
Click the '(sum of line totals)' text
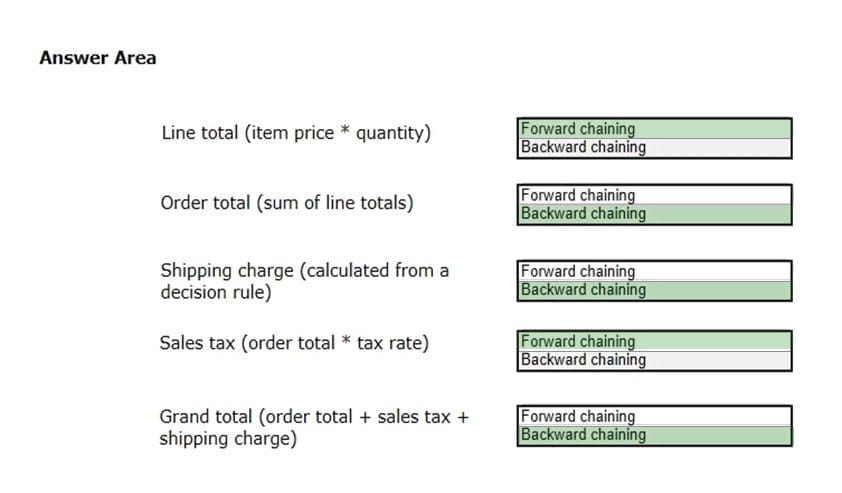pos(335,203)
